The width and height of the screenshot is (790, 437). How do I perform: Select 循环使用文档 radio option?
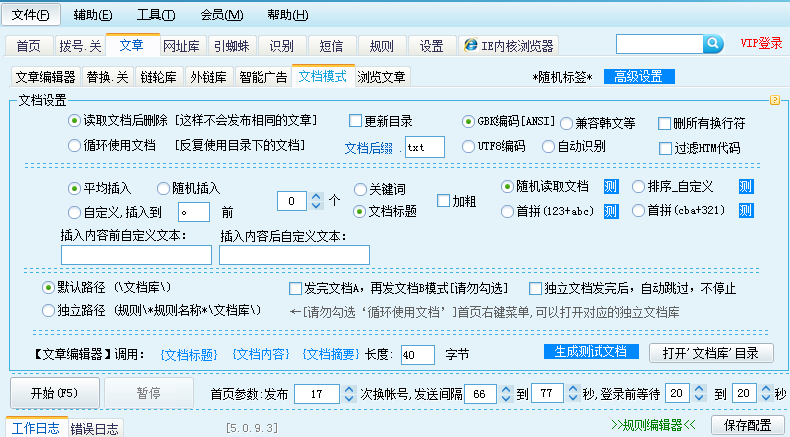click(x=74, y=146)
